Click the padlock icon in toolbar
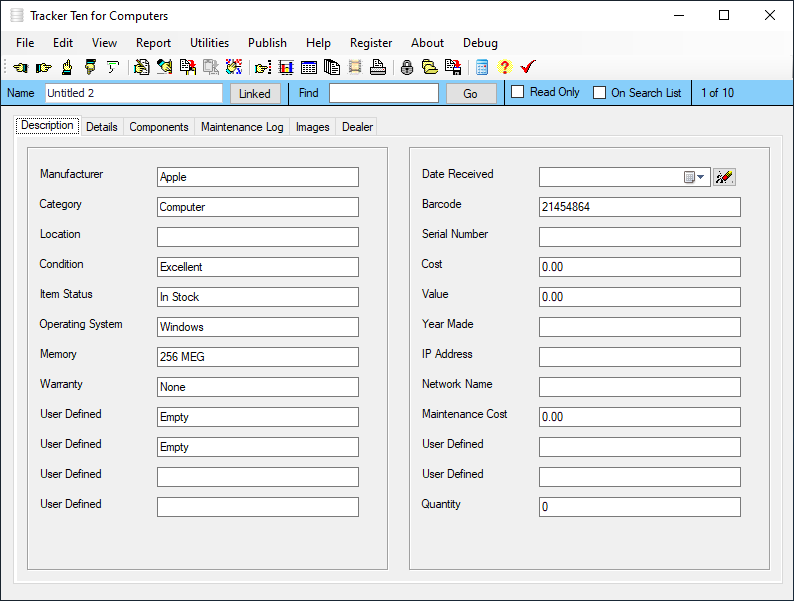 407,68
